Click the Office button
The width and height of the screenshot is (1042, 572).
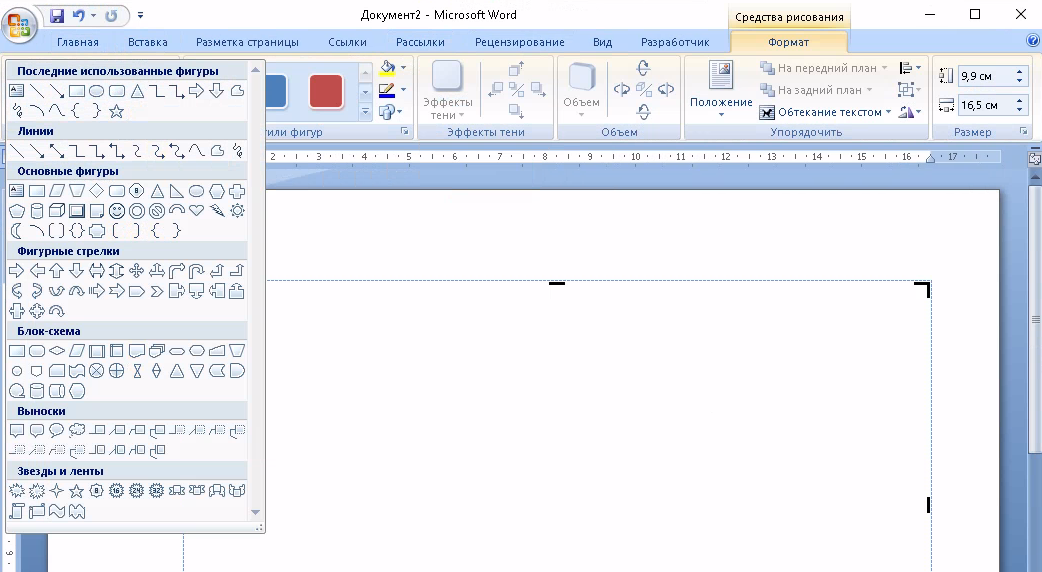pos(19,26)
